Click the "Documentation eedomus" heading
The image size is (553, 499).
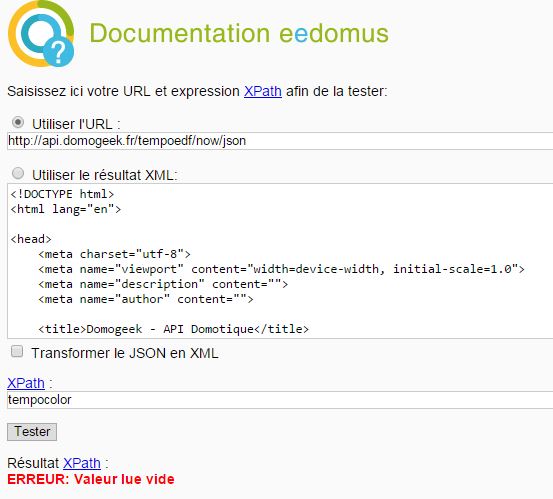(239, 34)
